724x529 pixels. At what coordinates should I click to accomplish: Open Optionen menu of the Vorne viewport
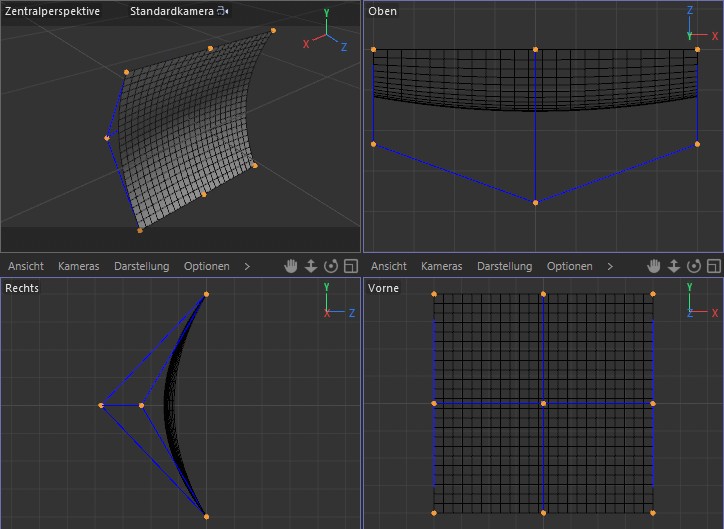point(569,266)
